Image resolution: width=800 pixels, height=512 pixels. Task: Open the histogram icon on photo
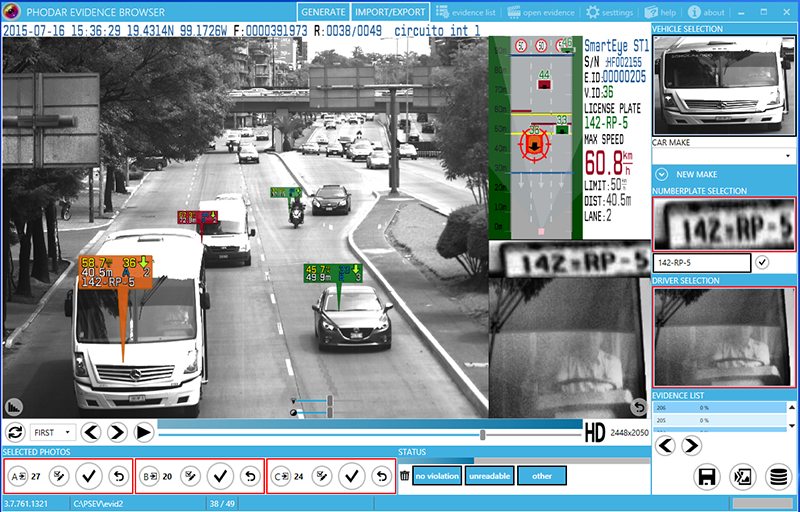pos(14,406)
